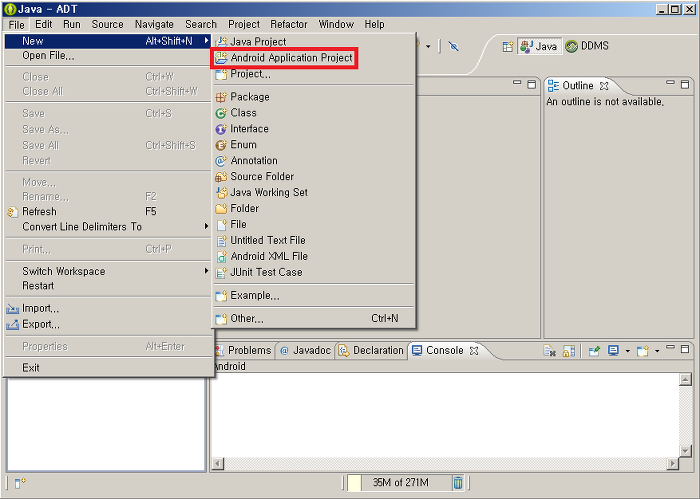The width and height of the screenshot is (700, 499).
Task: Click the Folder icon in New submenu
Action: coord(221,209)
